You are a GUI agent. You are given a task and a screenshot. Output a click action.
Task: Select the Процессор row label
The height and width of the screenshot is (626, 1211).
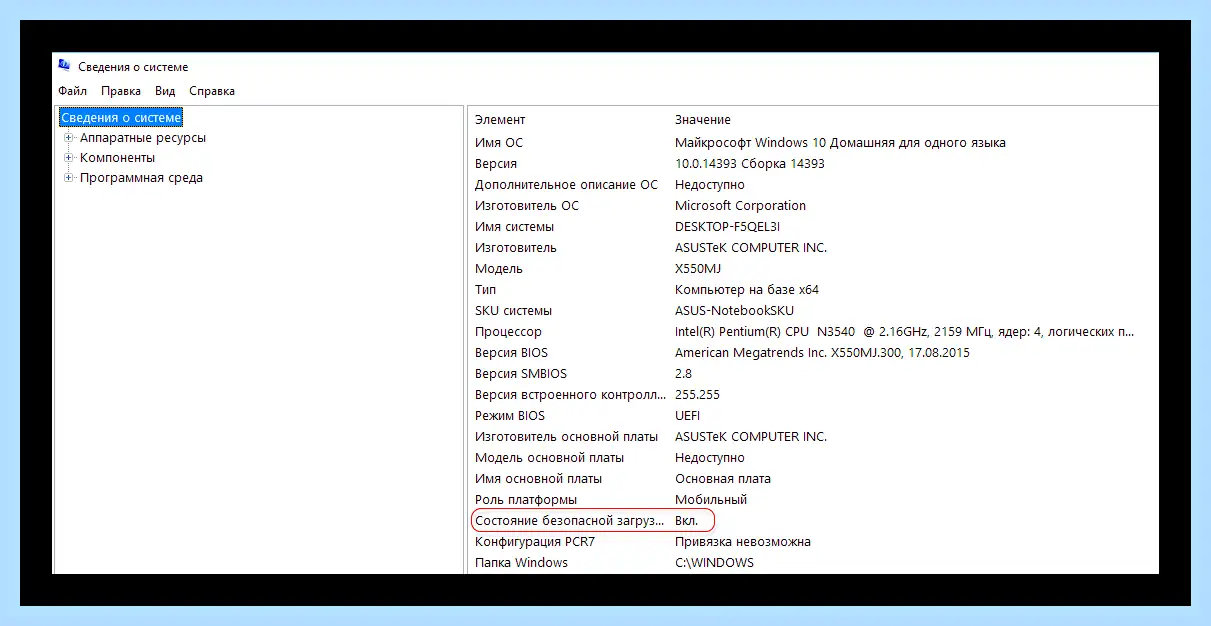tap(508, 332)
